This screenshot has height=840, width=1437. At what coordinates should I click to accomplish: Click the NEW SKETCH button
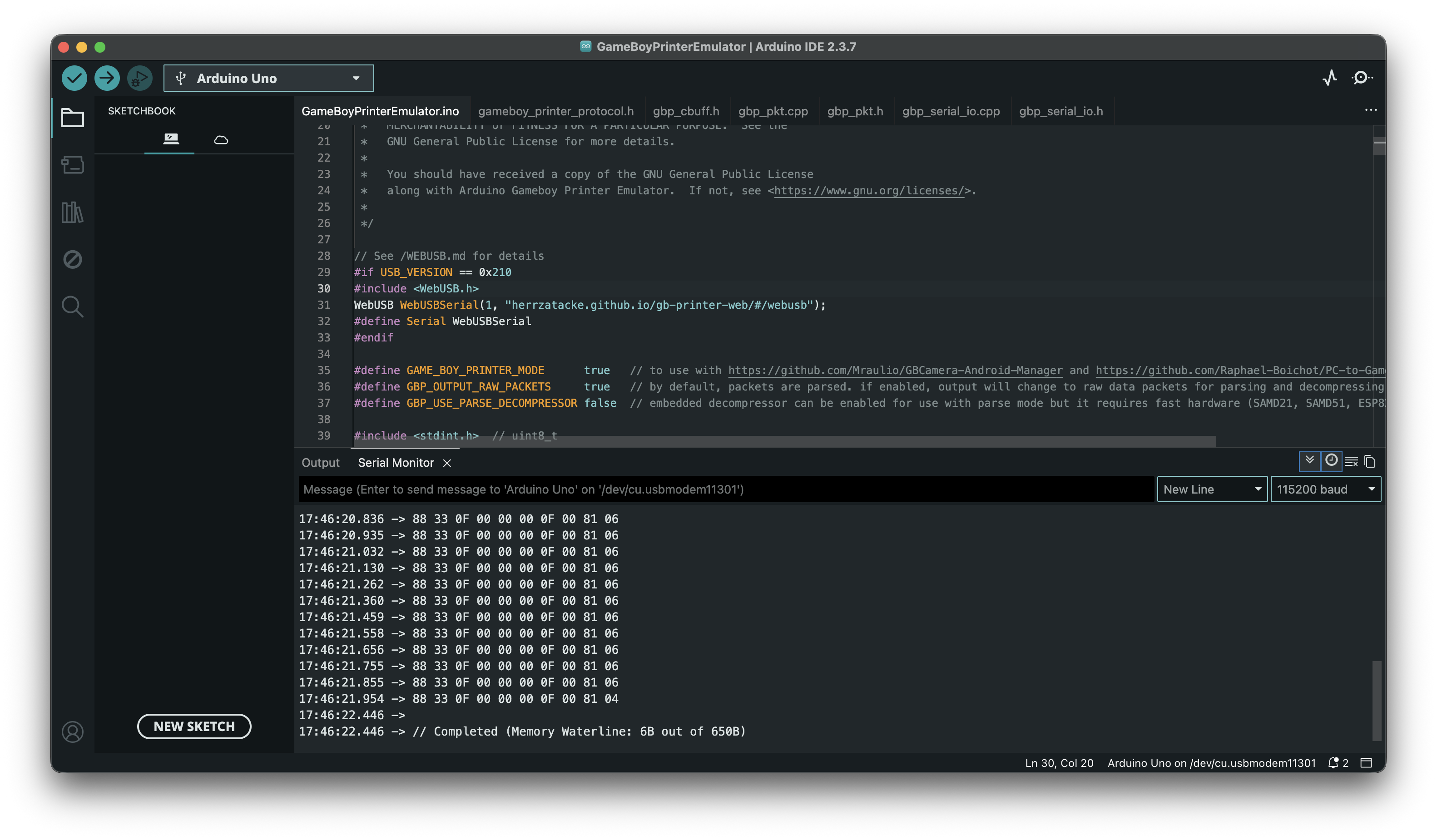[x=194, y=726]
